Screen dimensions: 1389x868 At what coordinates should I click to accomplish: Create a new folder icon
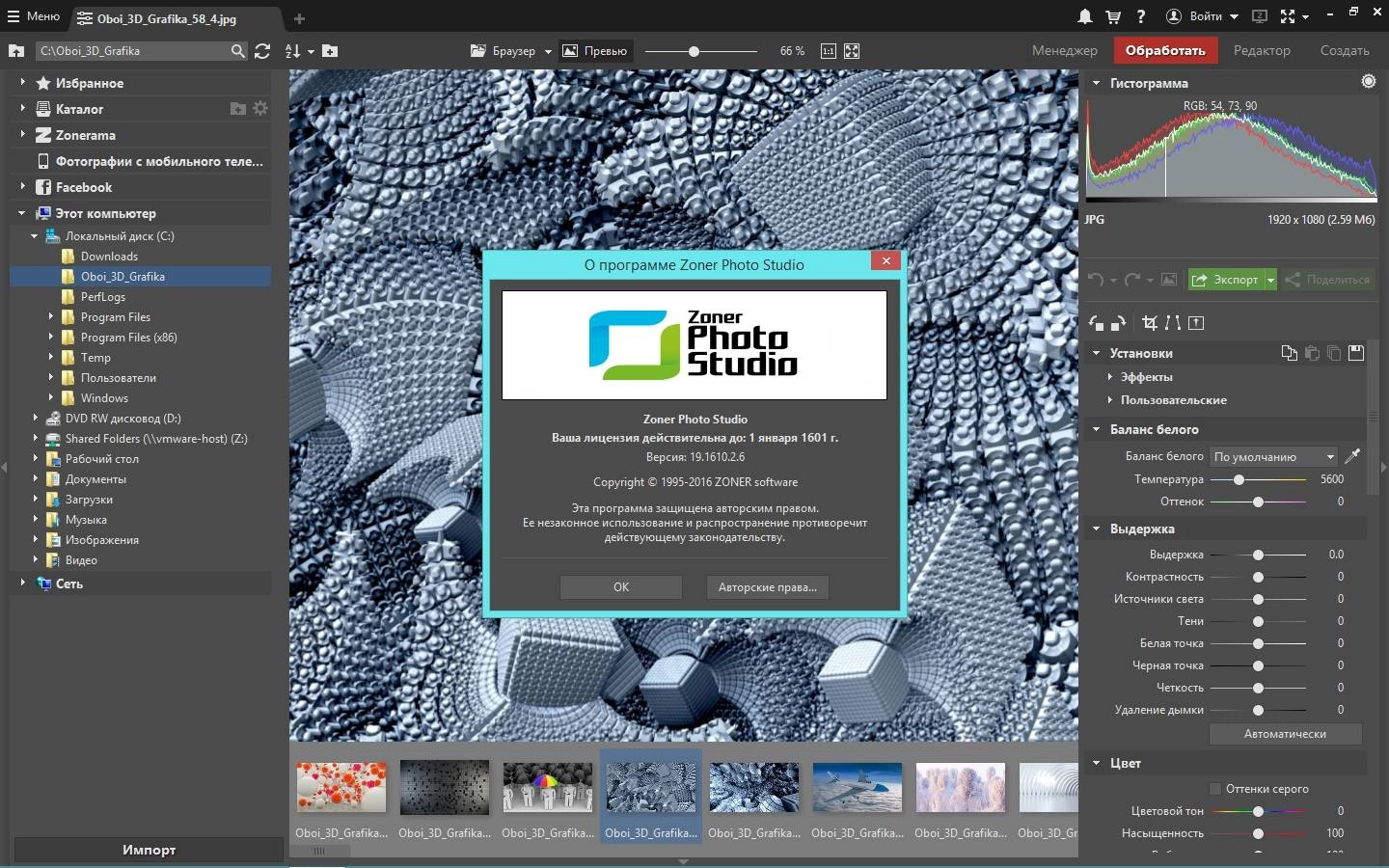(x=330, y=51)
